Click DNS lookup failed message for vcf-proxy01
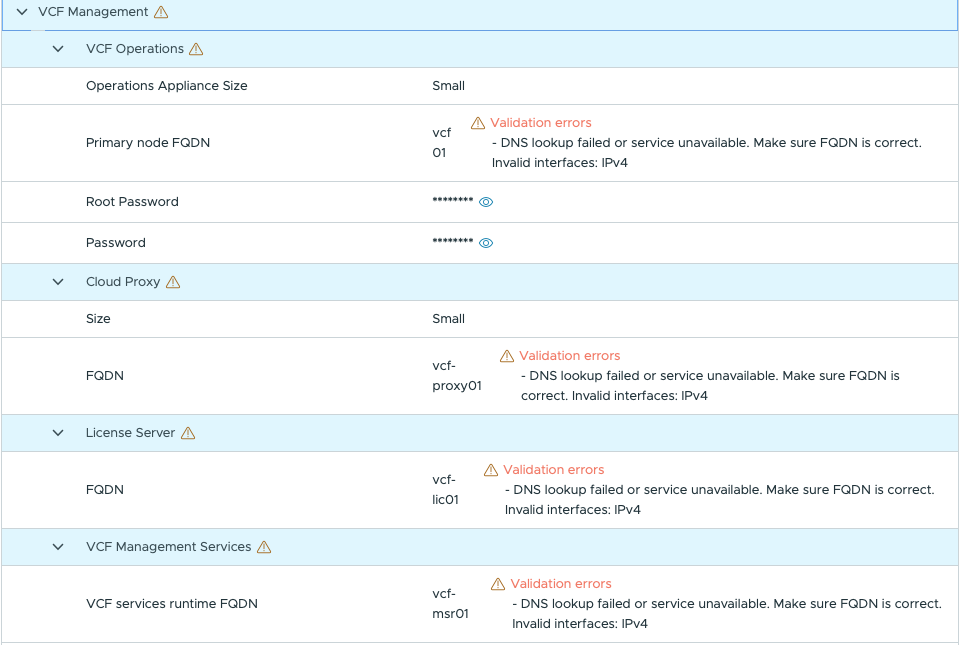Screen dimensions: 973x645 (x=711, y=386)
